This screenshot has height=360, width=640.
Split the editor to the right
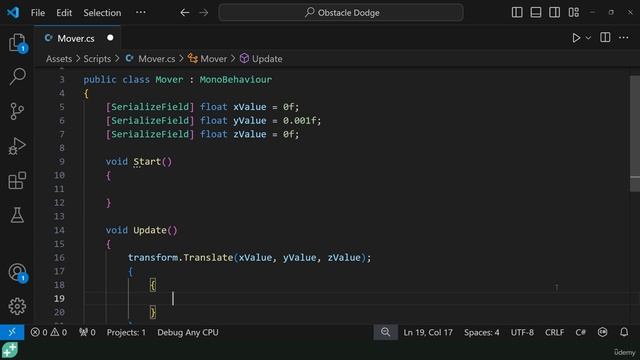click(x=605, y=38)
